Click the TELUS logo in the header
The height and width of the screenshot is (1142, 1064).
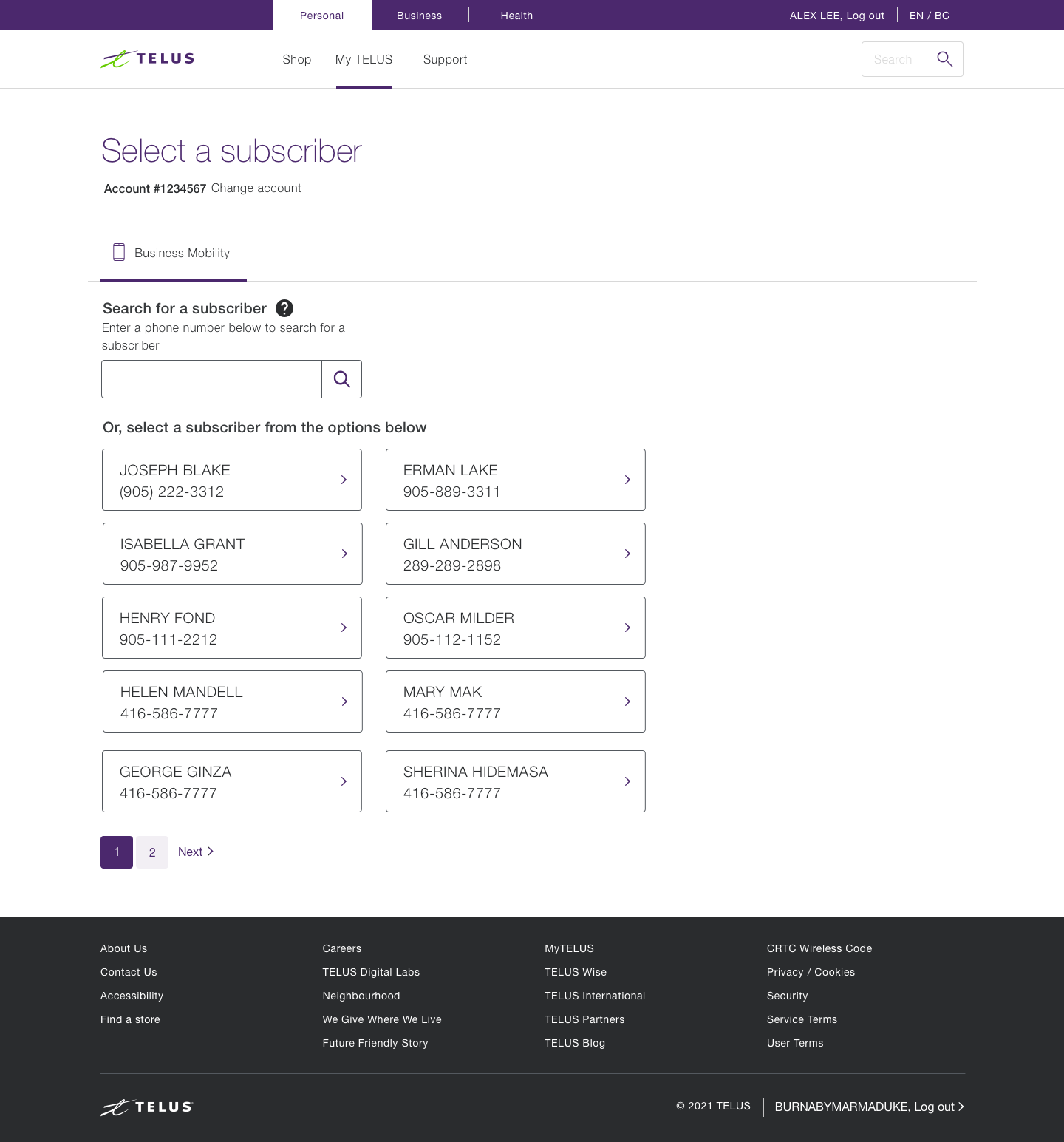click(x=147, y=59)
